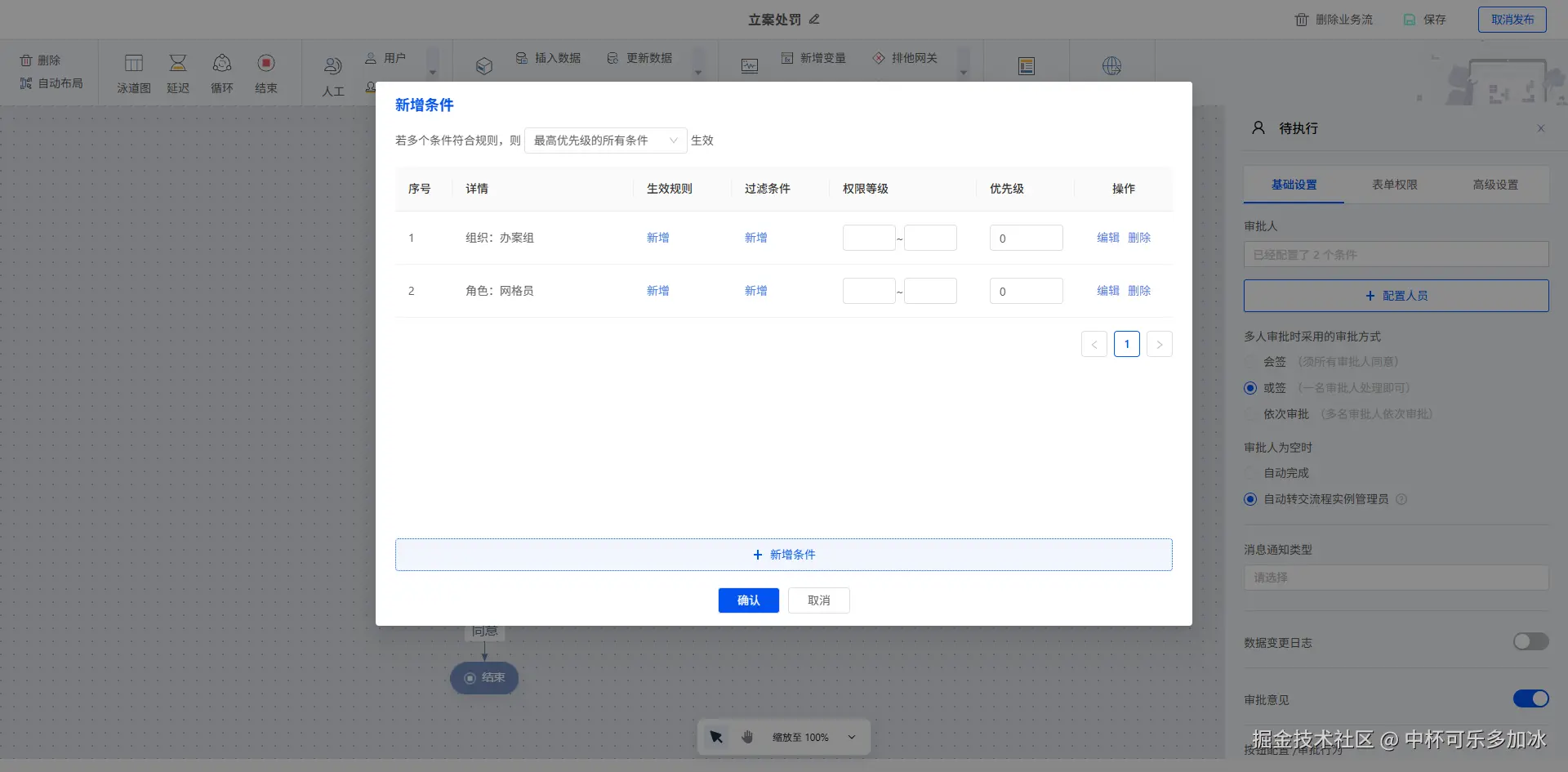Click the data cube icon in toolbar
Image resolution: width=1568 pixels, height=772 pixels.
484,66
